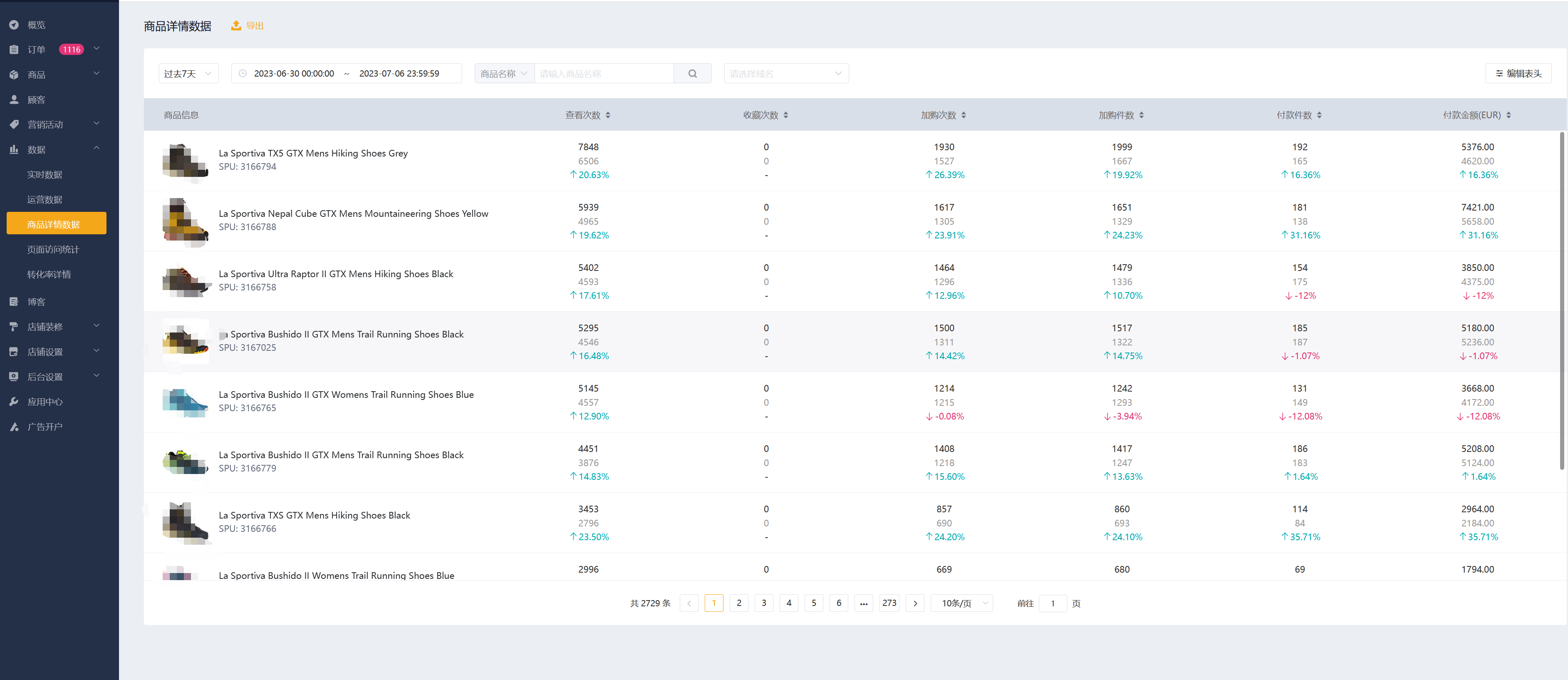
Task: Sort by 查看次数 column arrows
Action: 607,115
